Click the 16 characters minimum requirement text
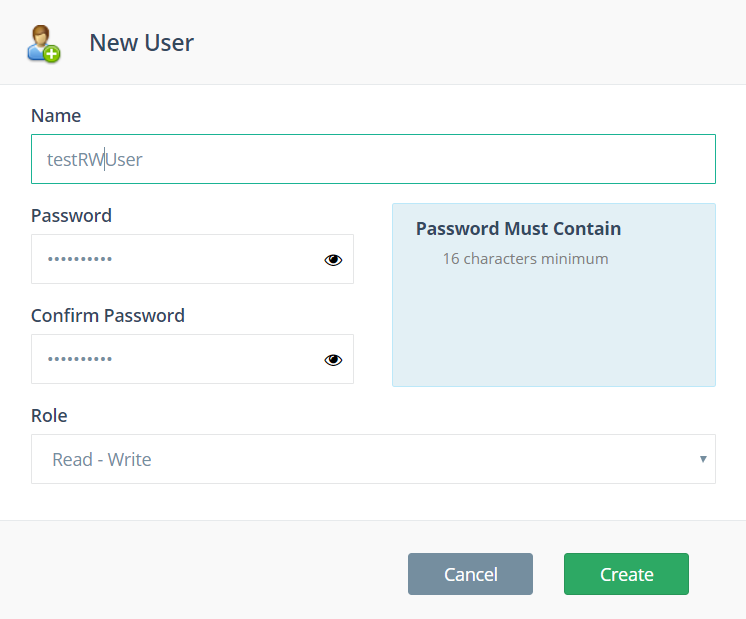 point(525,259)
